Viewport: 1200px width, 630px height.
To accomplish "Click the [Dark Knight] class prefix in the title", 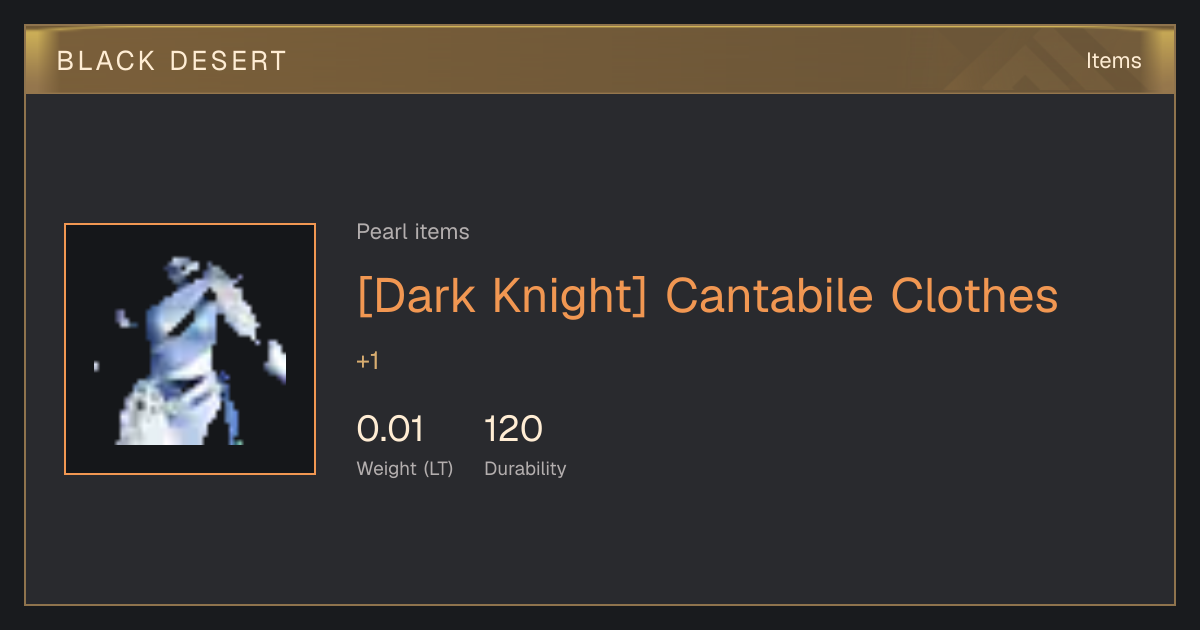I will 503,295.
